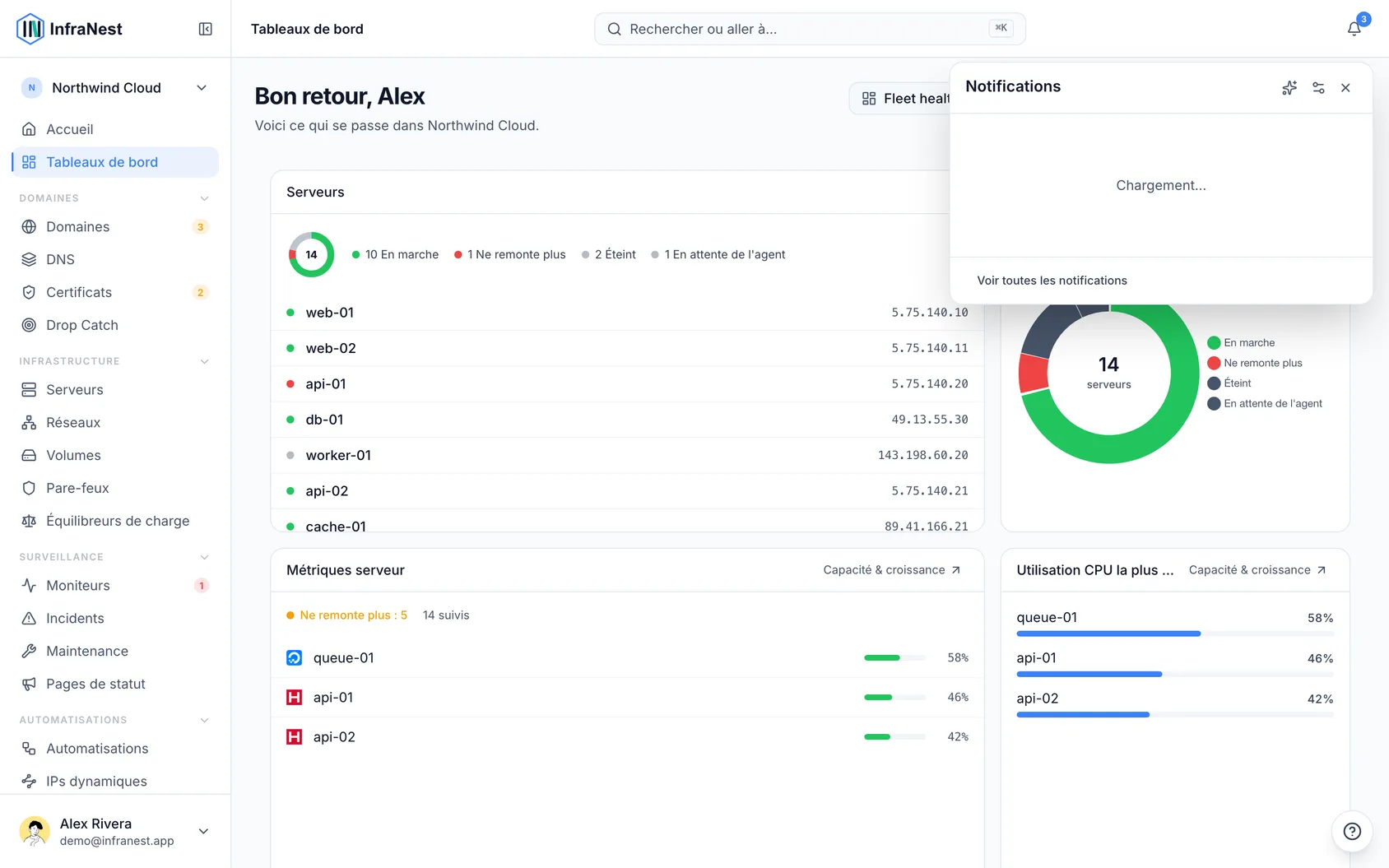Click the Serveurs sidebar icon
Image resolution: width=1389 pixels, height=868 pixels.
29,389
